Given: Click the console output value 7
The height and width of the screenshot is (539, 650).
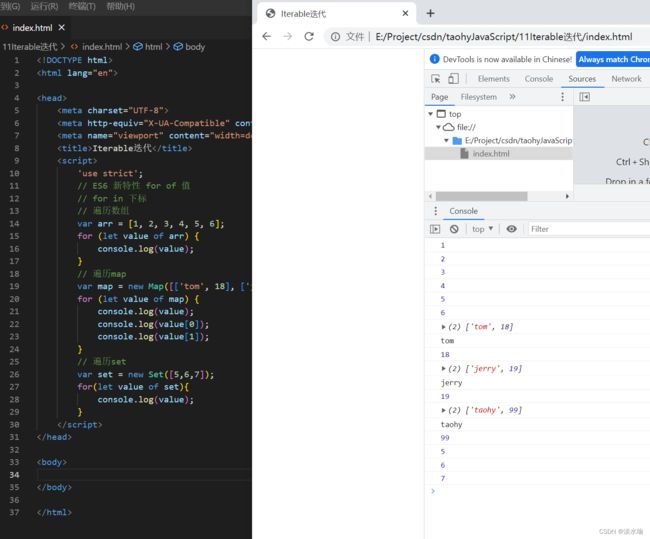Looking at the screenshot, I should pyautogui.click(x=443, y=478).
